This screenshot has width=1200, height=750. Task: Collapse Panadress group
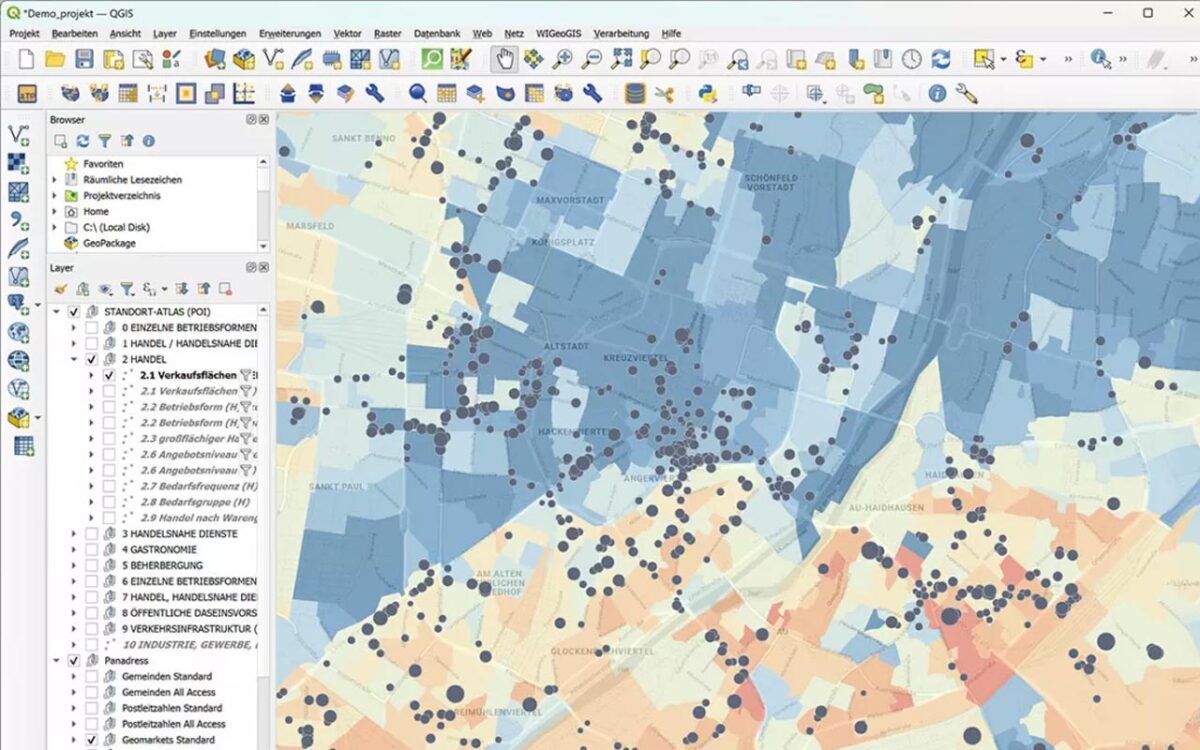[x=56, y=661]
